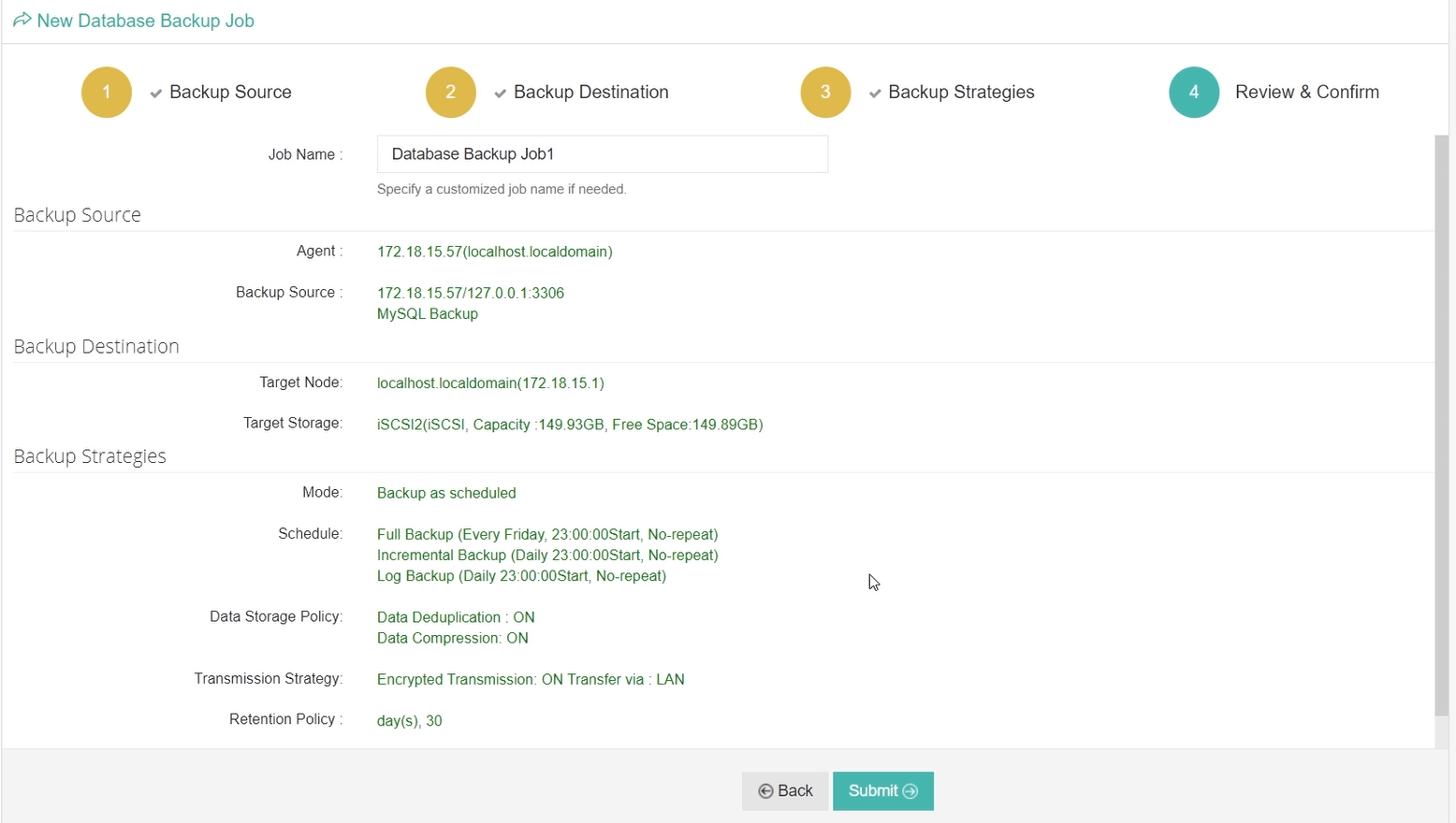
Task: Click the step 3 circle icon
Action: pyautogui.click(x=825, y=92)
